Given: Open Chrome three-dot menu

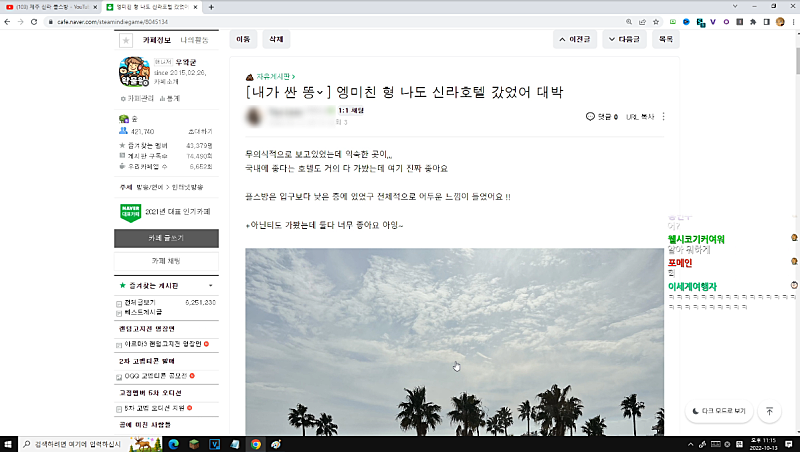Looking at the screenshot, I should 793,22.
